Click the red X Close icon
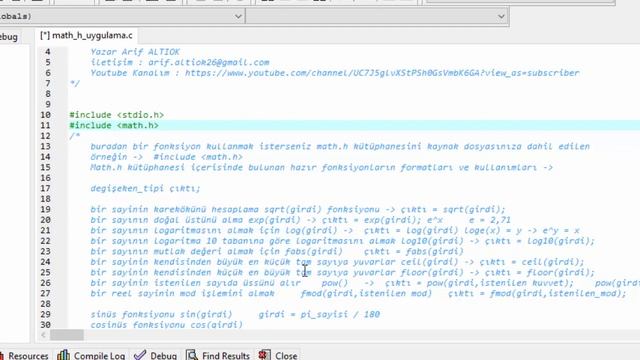This screenshot has width=640, height=360. pyautogui.click(x=264, y=355)
